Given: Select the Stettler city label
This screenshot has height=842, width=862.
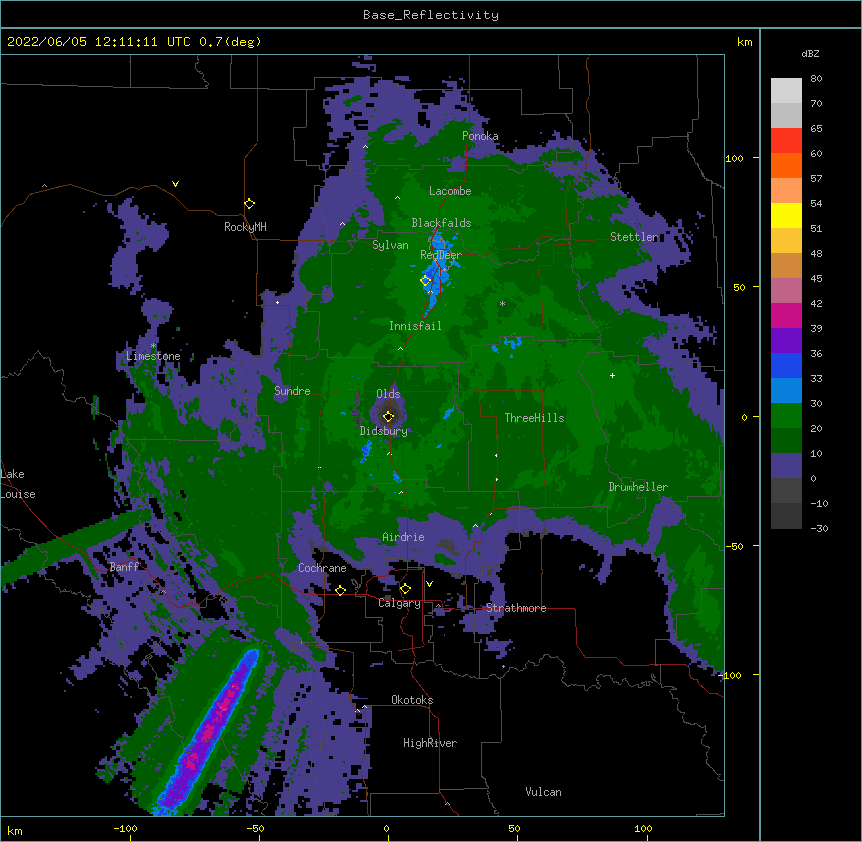Looking at the screenshot, I should [x=634, y=237].
